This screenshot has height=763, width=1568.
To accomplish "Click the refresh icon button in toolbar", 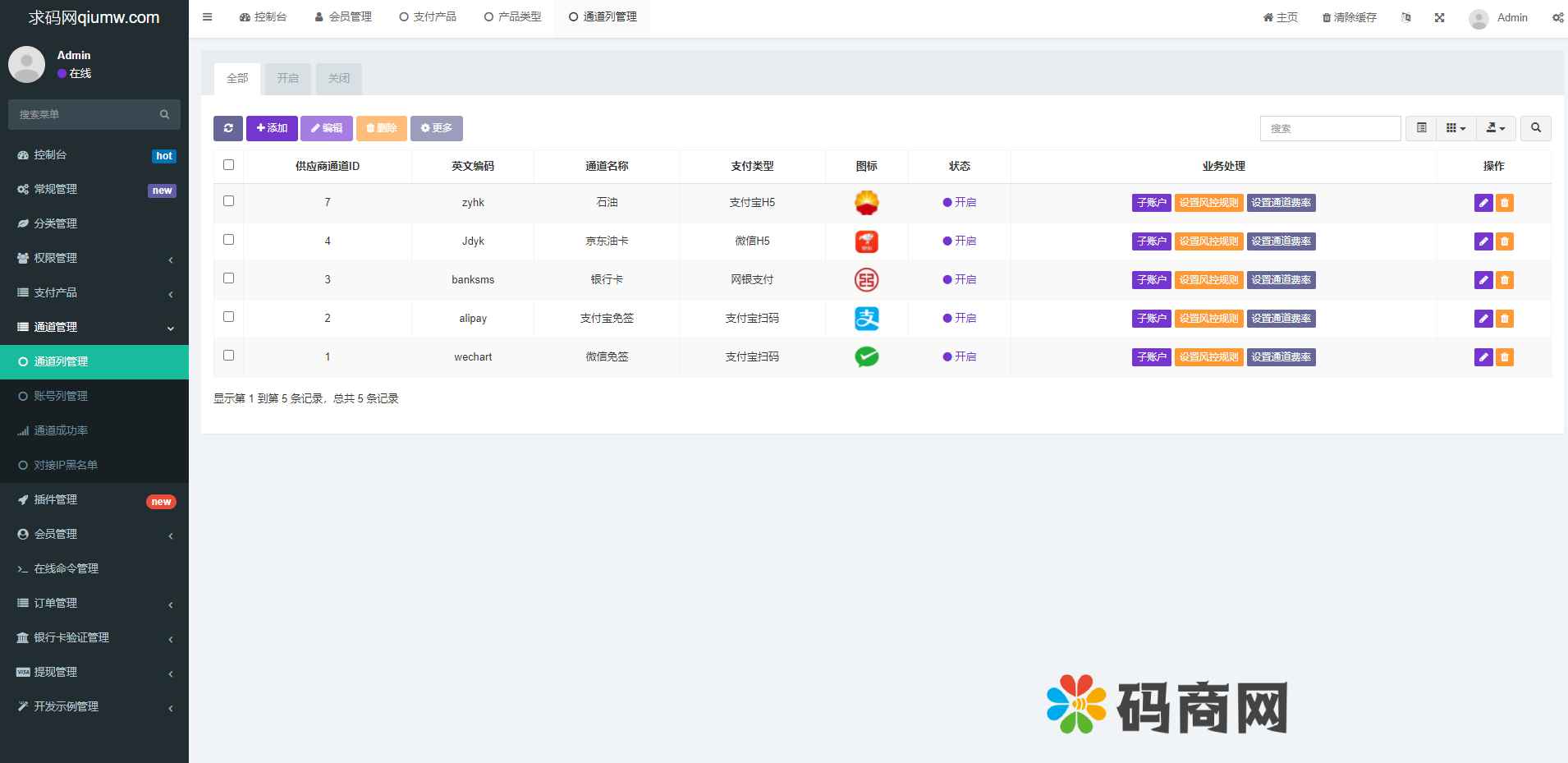I will pyautogui.click(x=228, y=128).
